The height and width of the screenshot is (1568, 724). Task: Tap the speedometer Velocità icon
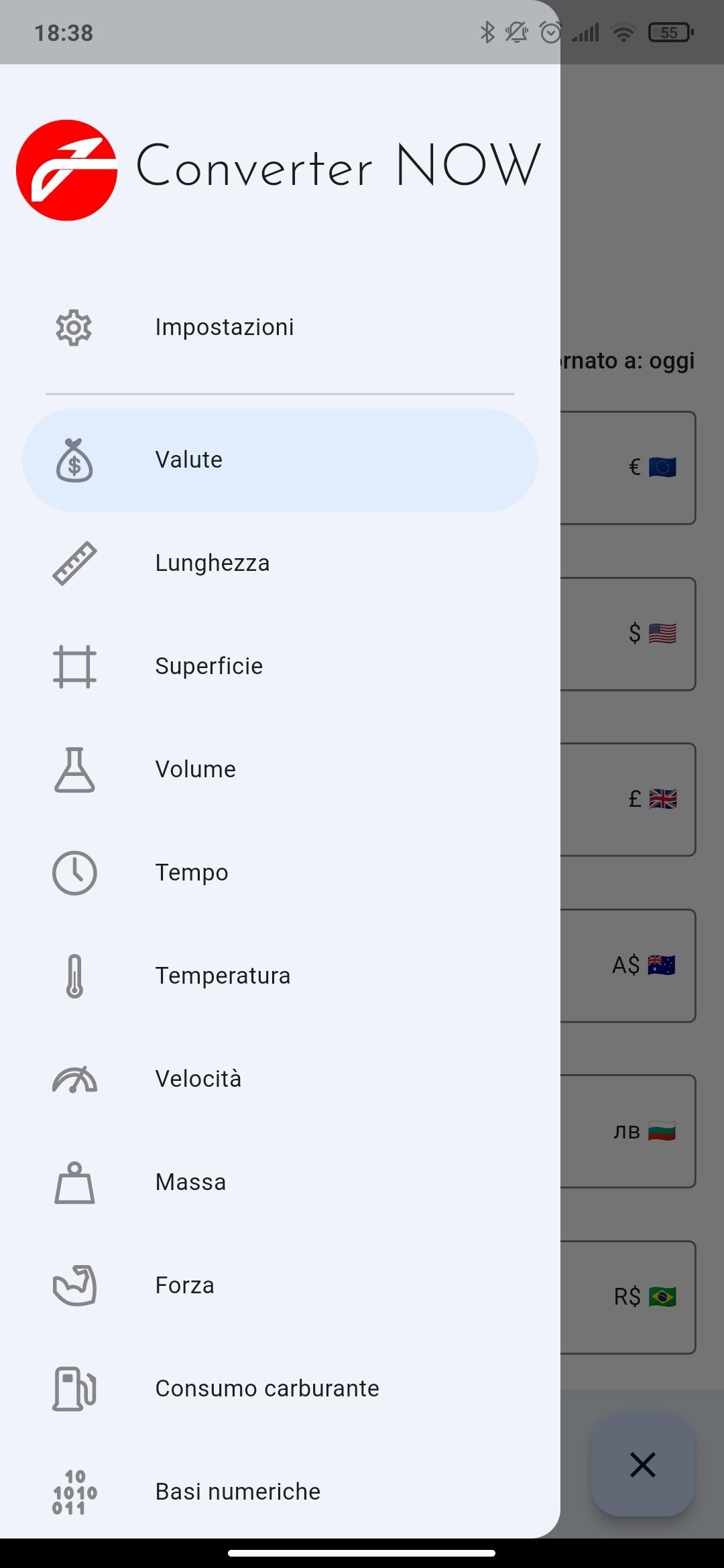[74, 1080]
